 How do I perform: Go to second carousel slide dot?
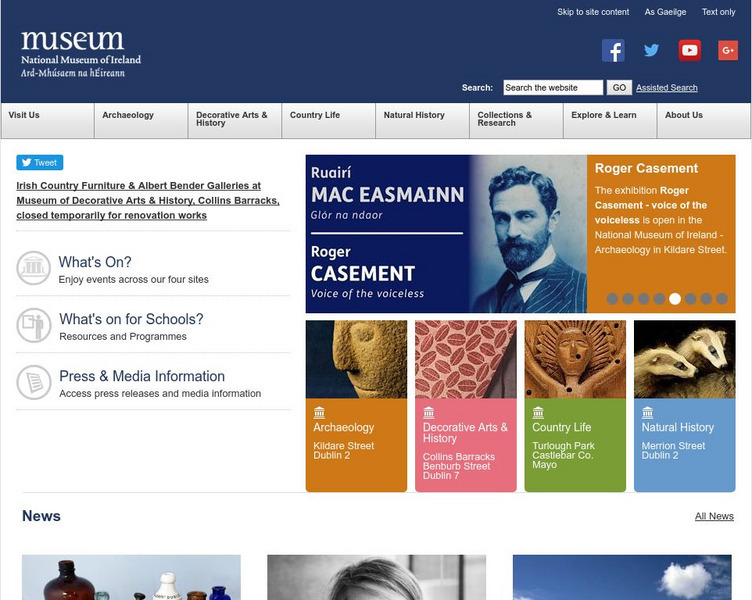click(x=628, y=299)
